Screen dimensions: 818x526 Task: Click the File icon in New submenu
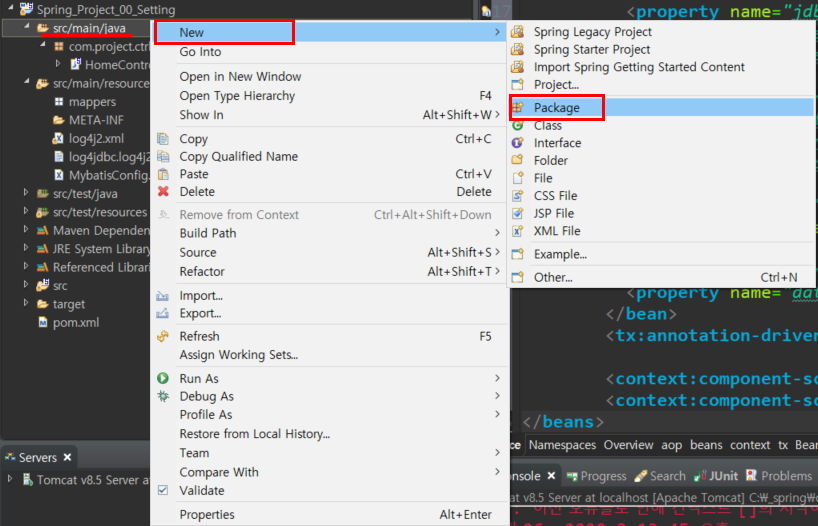click(517, 178)
